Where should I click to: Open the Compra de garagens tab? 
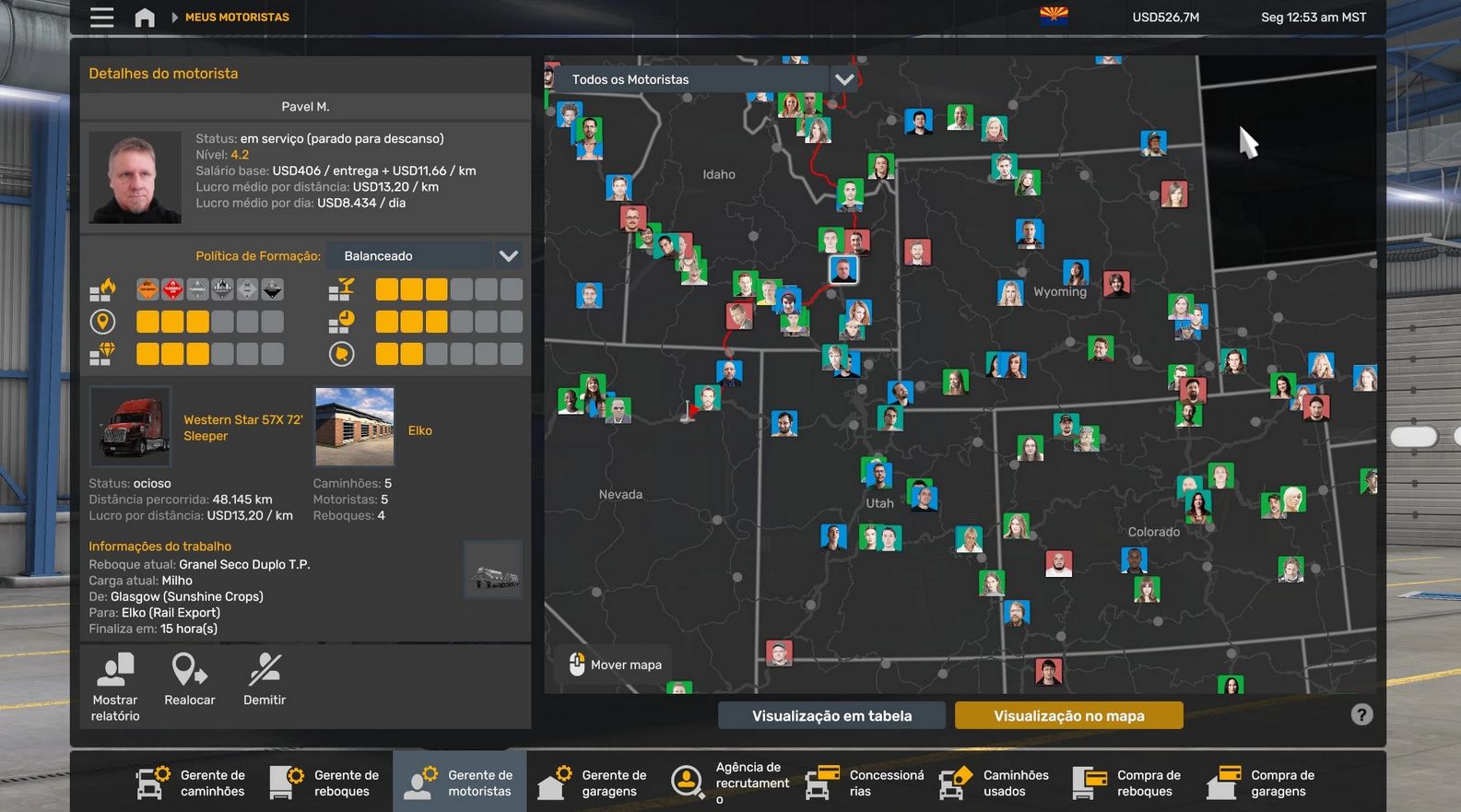(x=1262, y=783)
